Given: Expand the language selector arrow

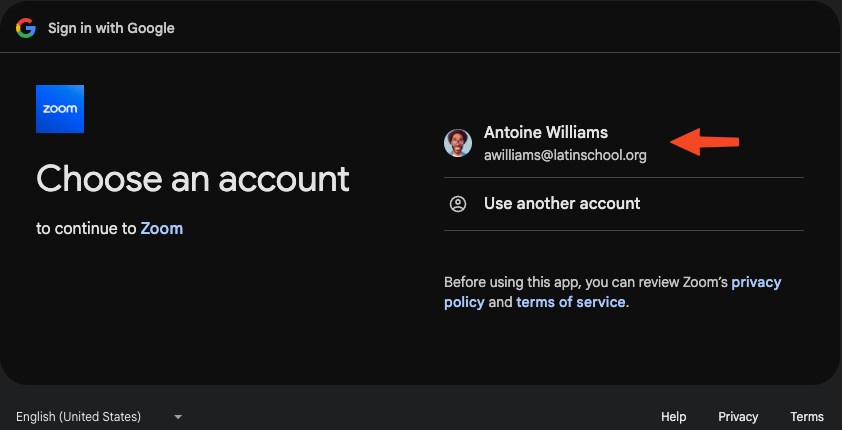Looking at the screenshot, I should [178, 417].
